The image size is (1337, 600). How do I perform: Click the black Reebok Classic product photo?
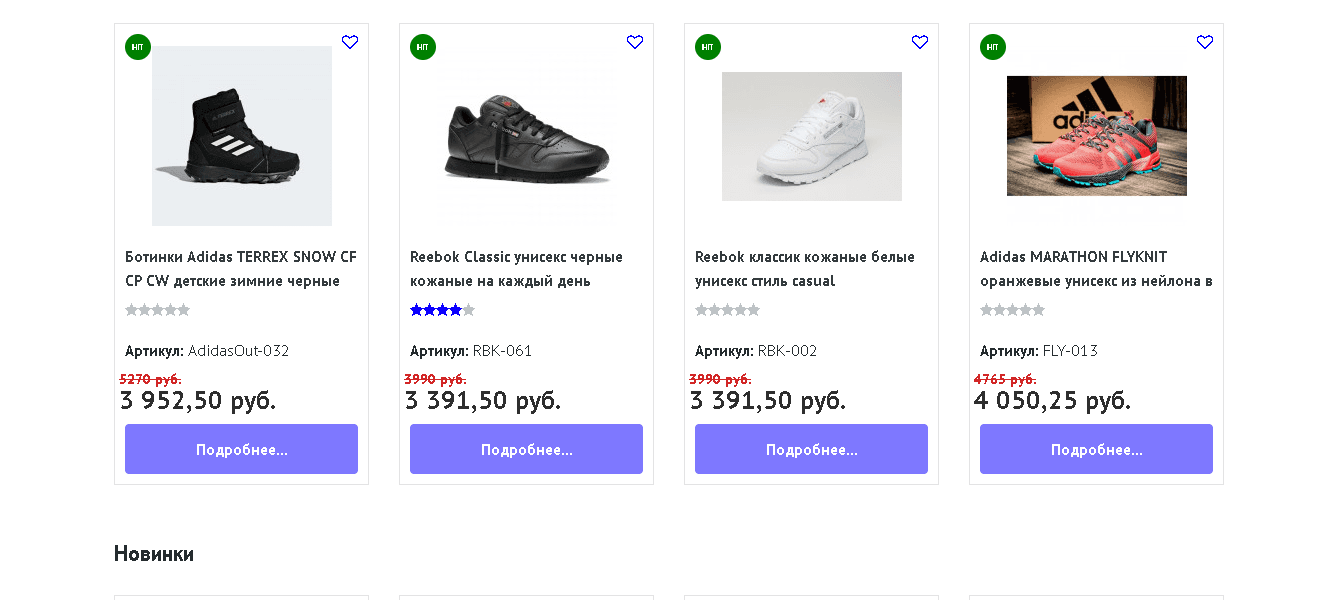coord(526,136)
